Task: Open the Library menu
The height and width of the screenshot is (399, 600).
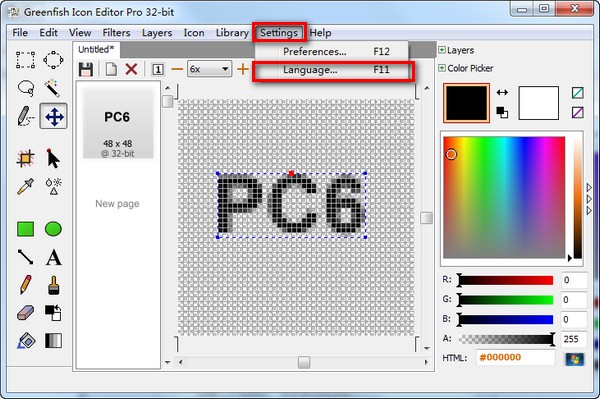Action: pyautogui.click(x=232, y=33)
